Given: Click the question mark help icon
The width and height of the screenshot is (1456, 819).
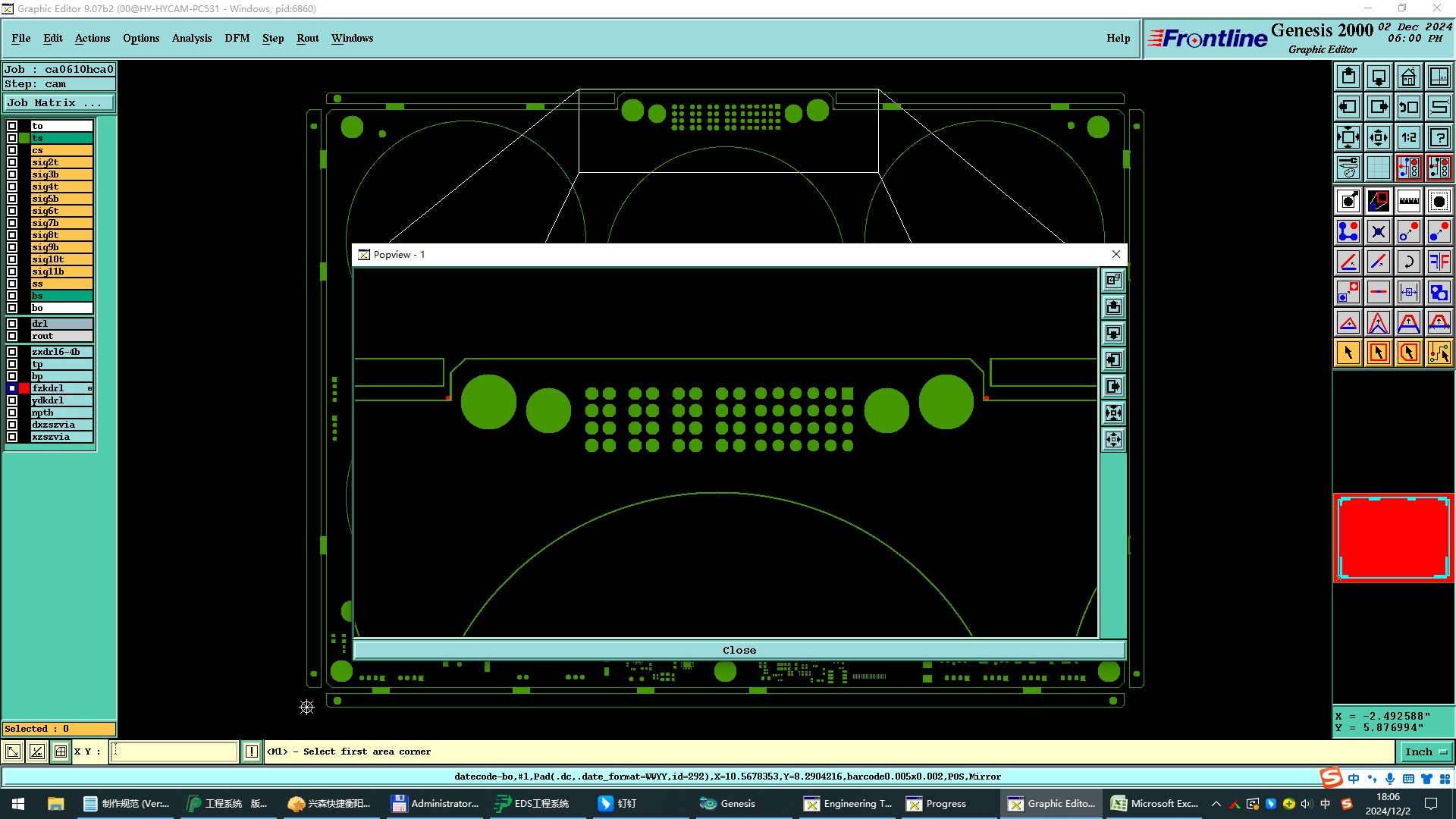Looking at the screenshot, I should click(x=1439, y=137).
